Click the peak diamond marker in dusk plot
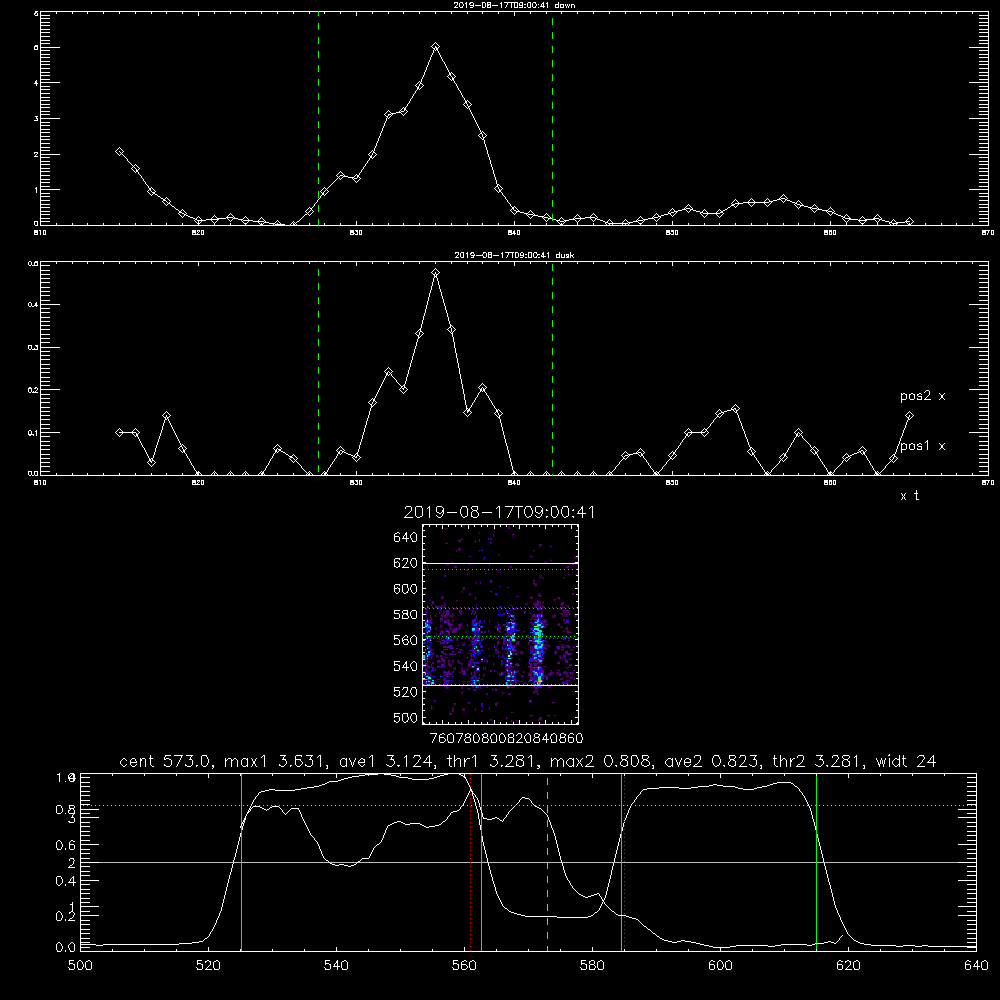The image size is (1000, 1000). [436, 273]
